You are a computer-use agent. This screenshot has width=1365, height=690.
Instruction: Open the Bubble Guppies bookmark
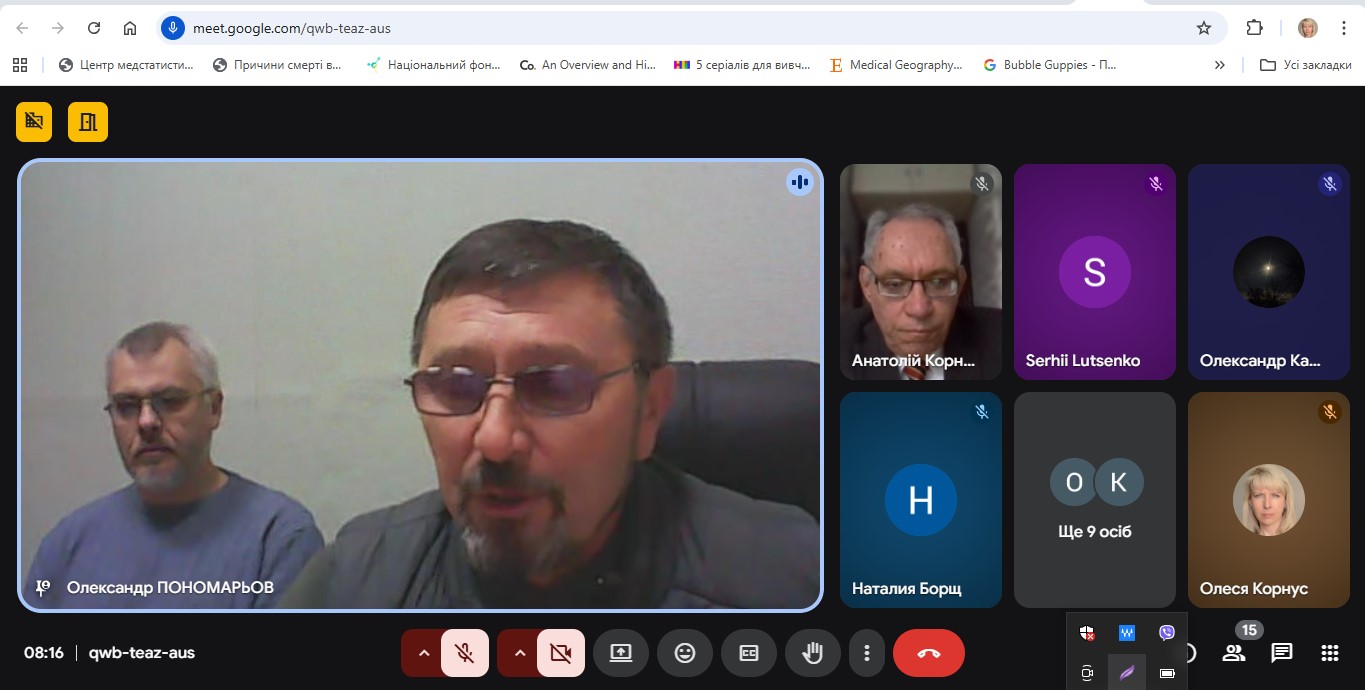1050,65
